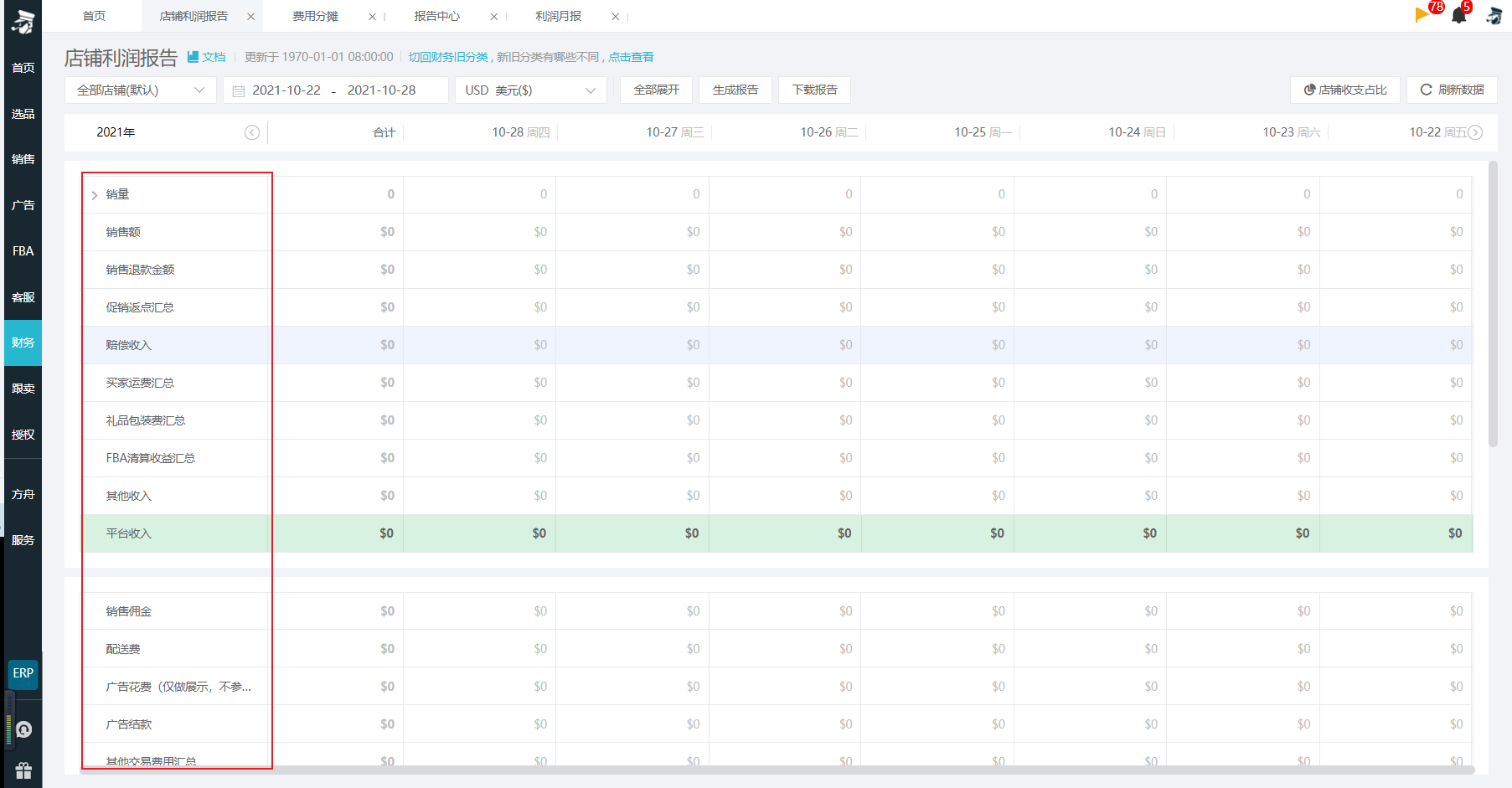Open the 全部店铺(默认) store dropdown

pyautogui.click(x=141, y=90)
